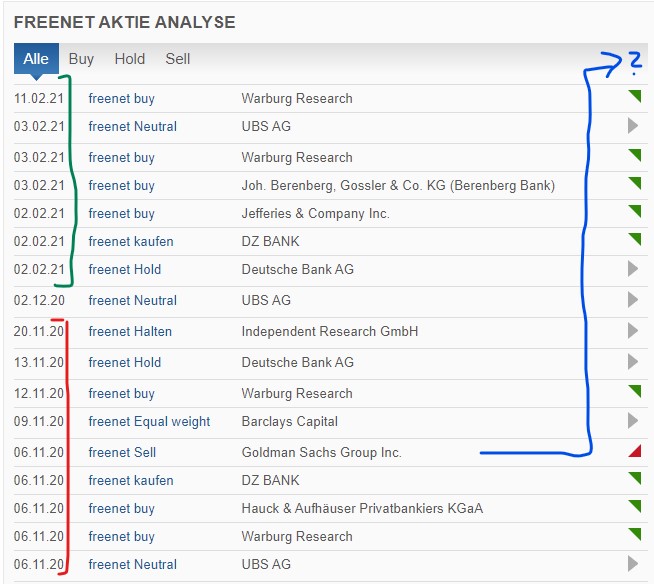This screenshot has height=584, width=654.
Task: Select Independent Research GmbH analyst name
Action: [x=330, y=332]
